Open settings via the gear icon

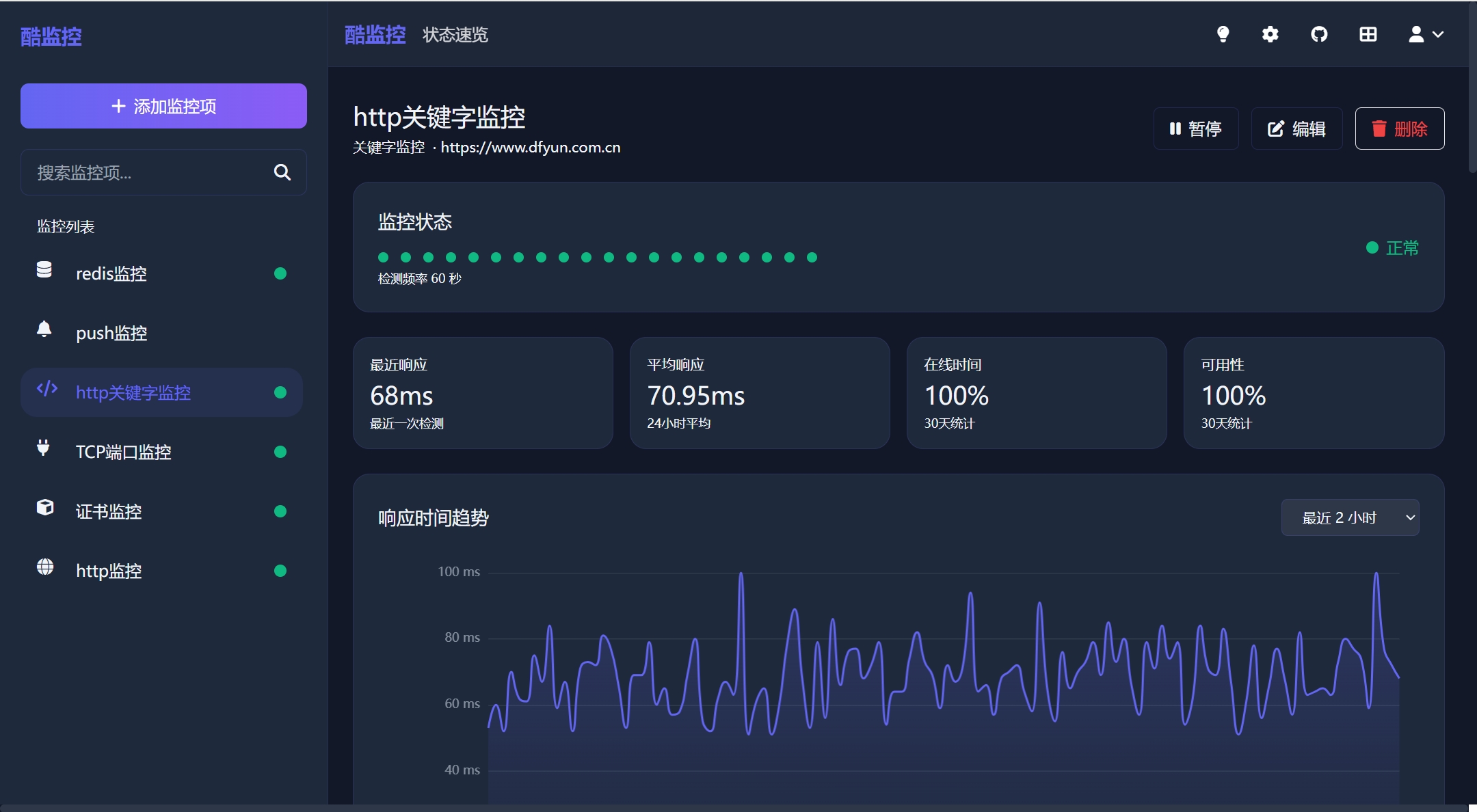[1270, 34]
